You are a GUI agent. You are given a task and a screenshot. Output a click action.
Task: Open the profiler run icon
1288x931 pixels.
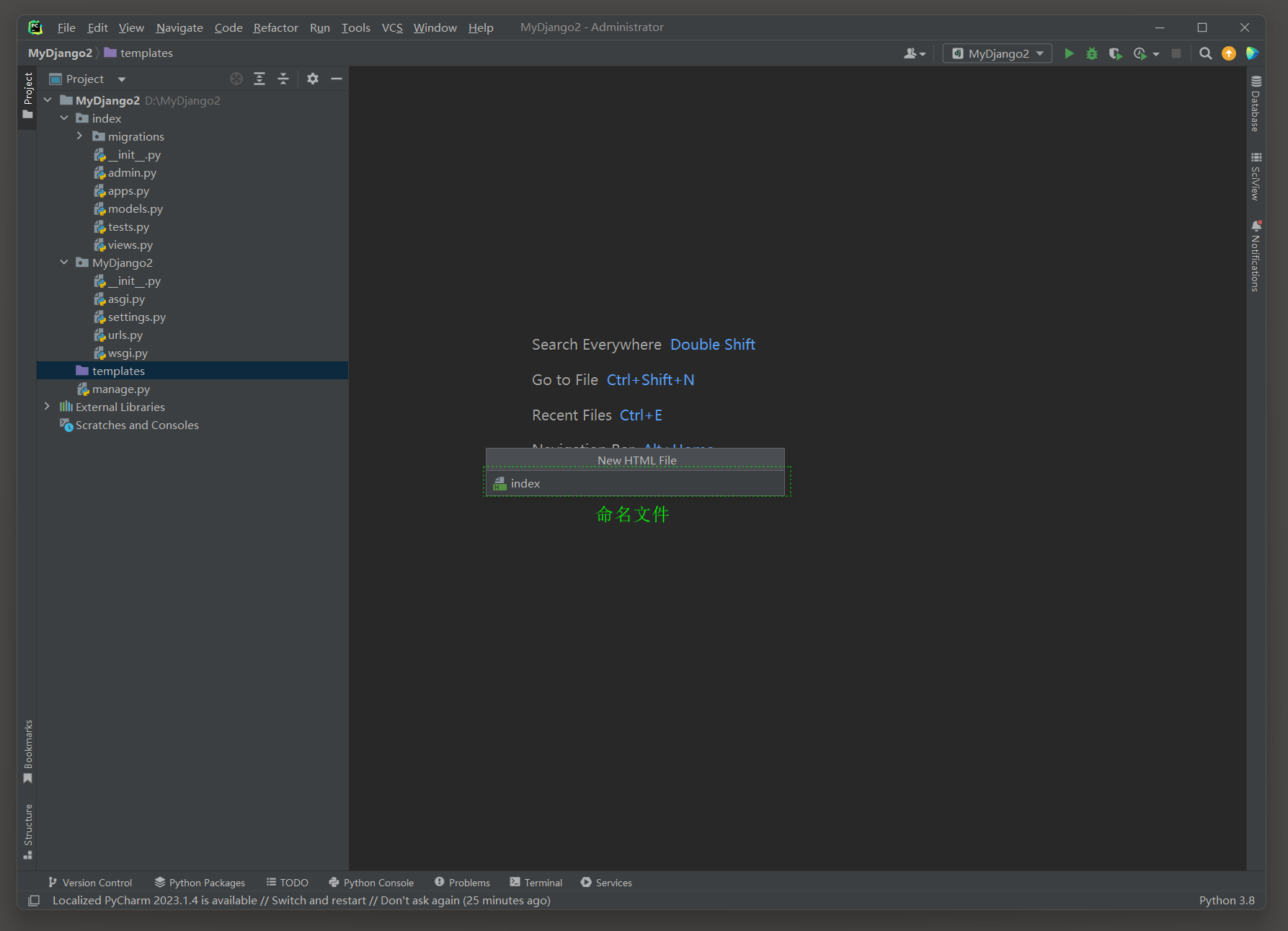pos(1140,53)
